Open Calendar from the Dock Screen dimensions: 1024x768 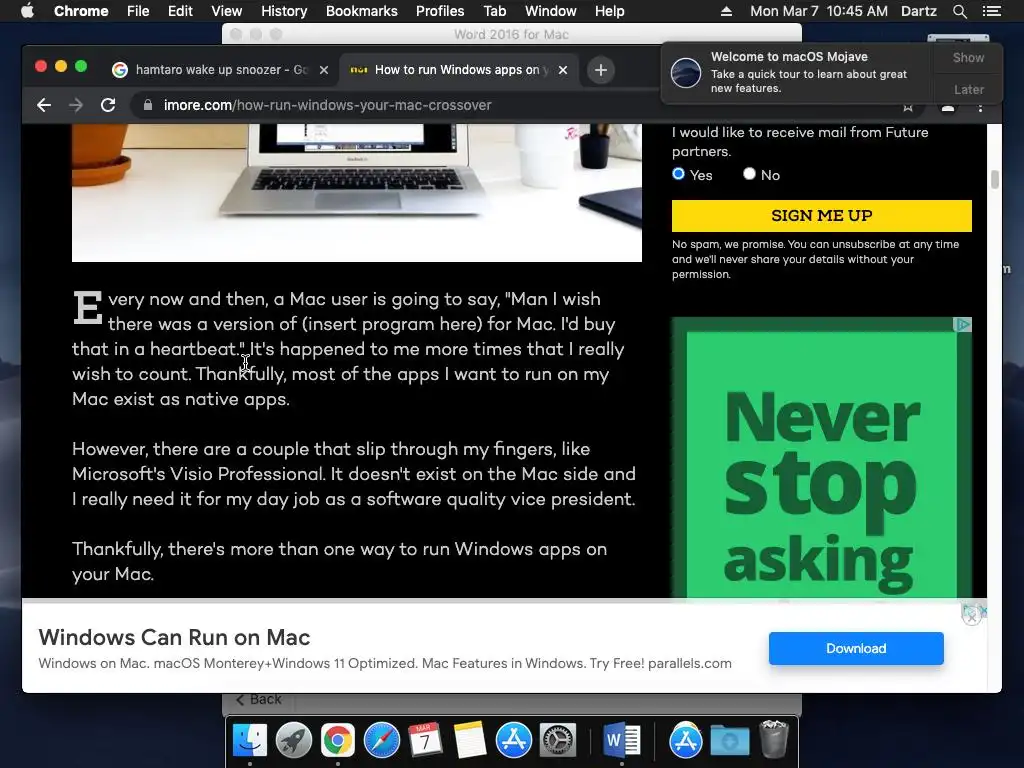425,741
